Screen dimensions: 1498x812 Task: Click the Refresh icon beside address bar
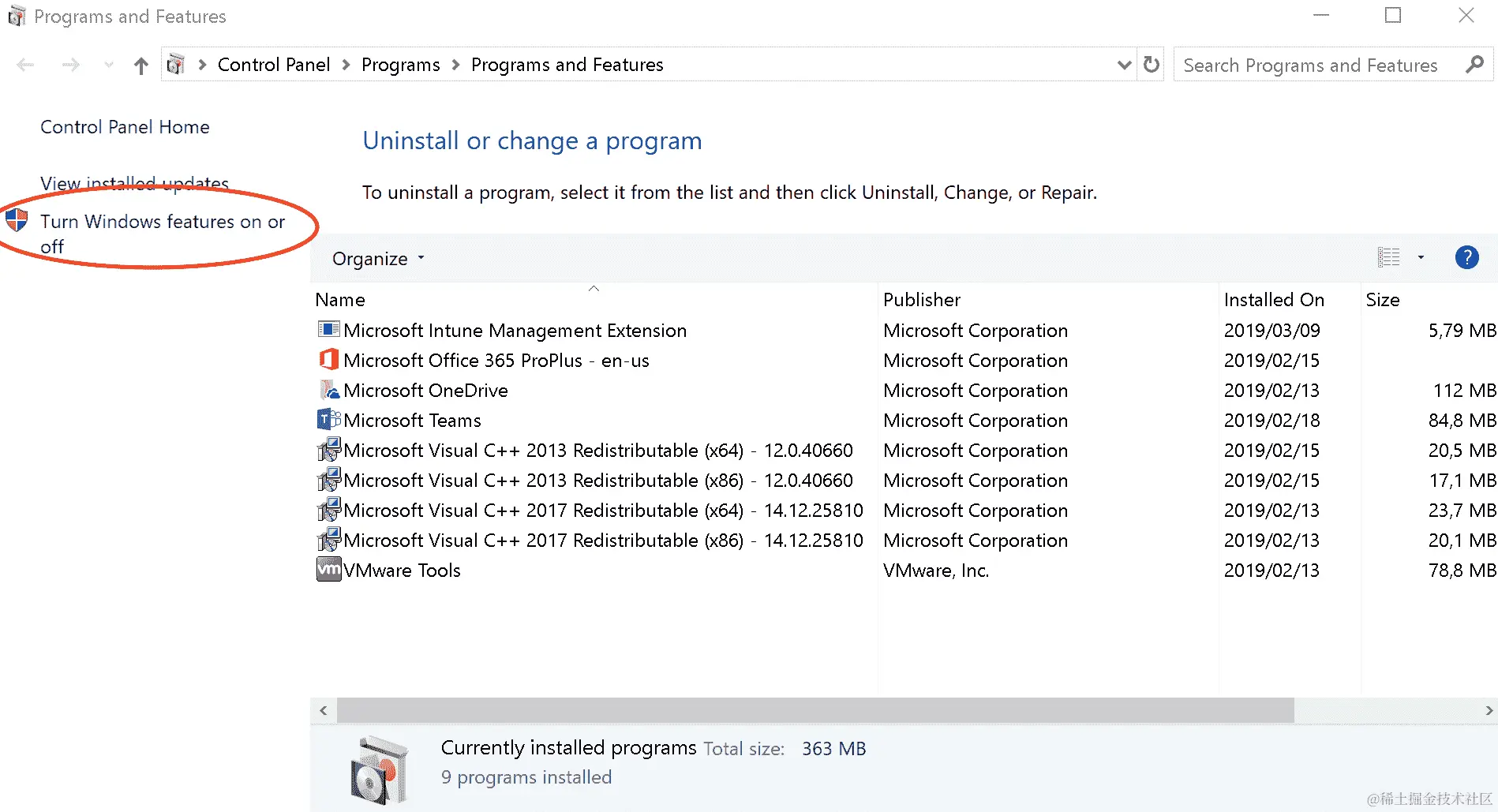(1152, 65)
